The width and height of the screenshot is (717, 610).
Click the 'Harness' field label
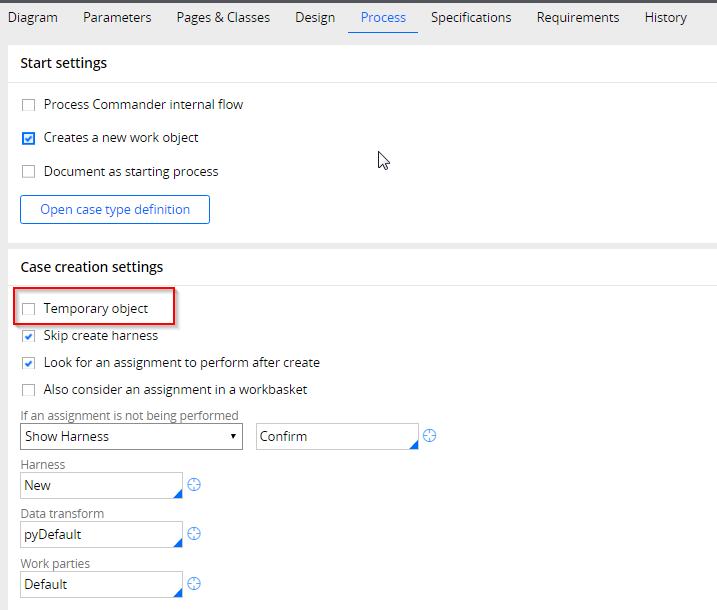[x=43, y=465]
